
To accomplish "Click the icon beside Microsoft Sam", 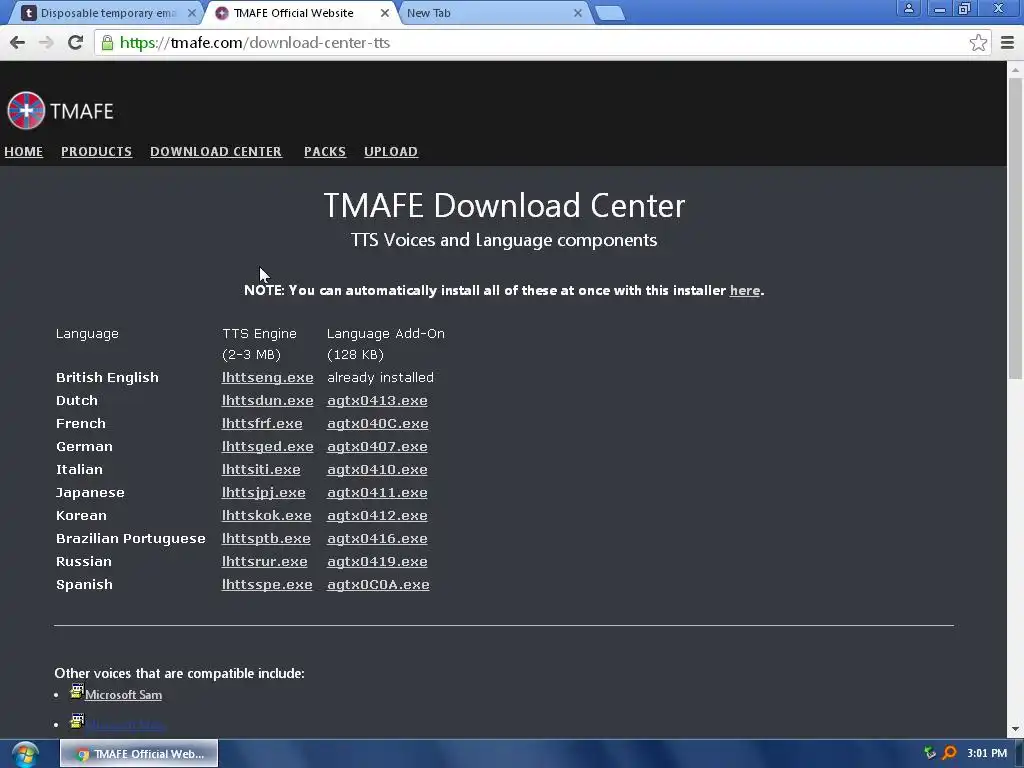I will click(77, 691).
